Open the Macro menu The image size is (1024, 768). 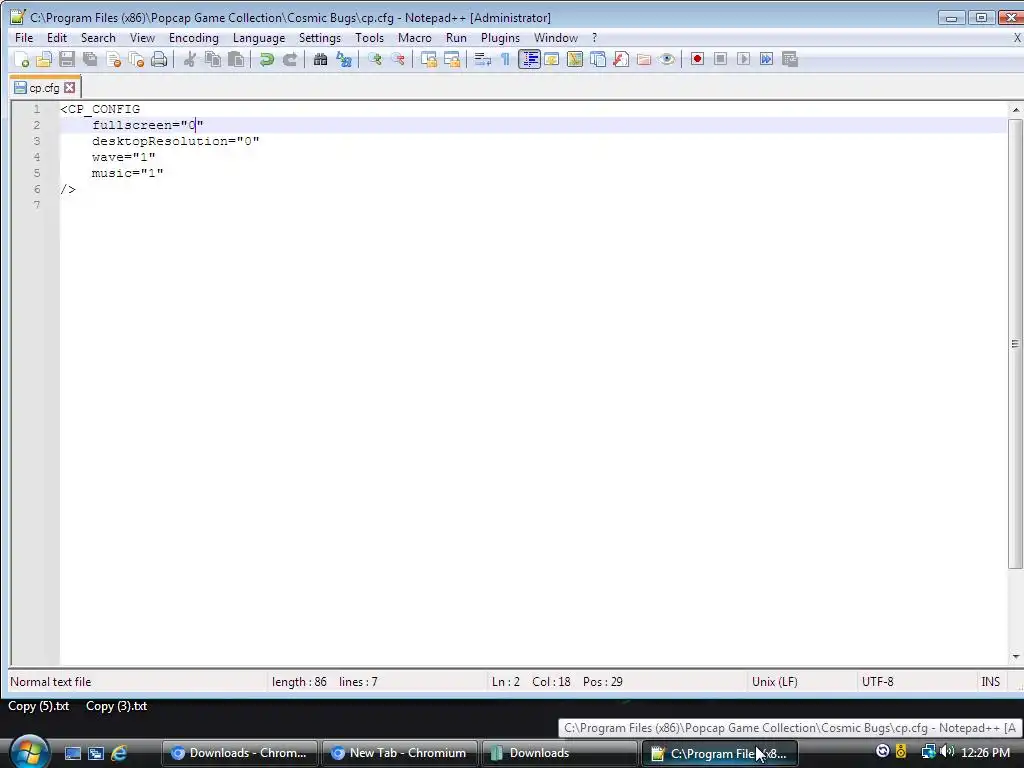(x=415, y=38)
